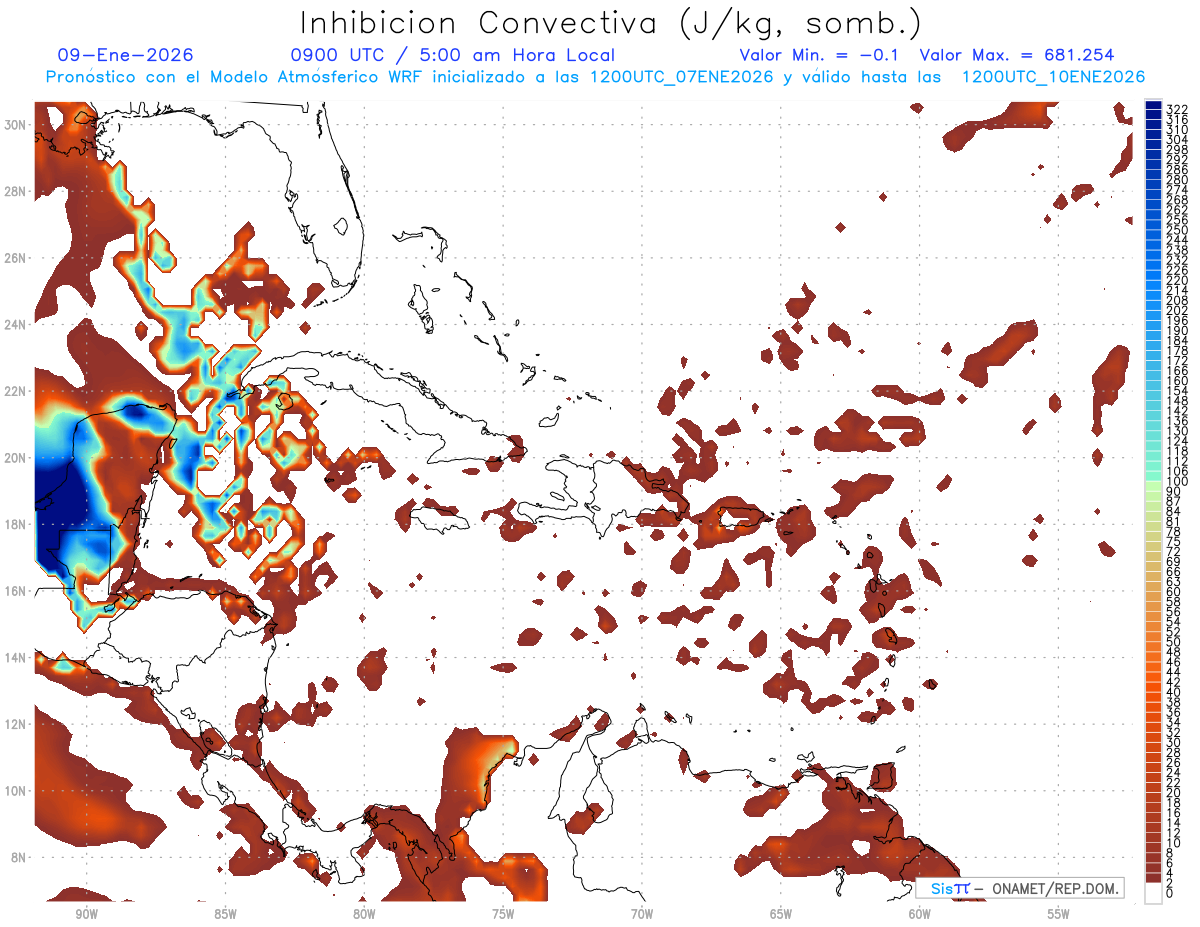
Task: Click the title 'Inhibicion Convectiva (J/kg, somb.)'
Action: pyautogui.click(x=611, y=23)
